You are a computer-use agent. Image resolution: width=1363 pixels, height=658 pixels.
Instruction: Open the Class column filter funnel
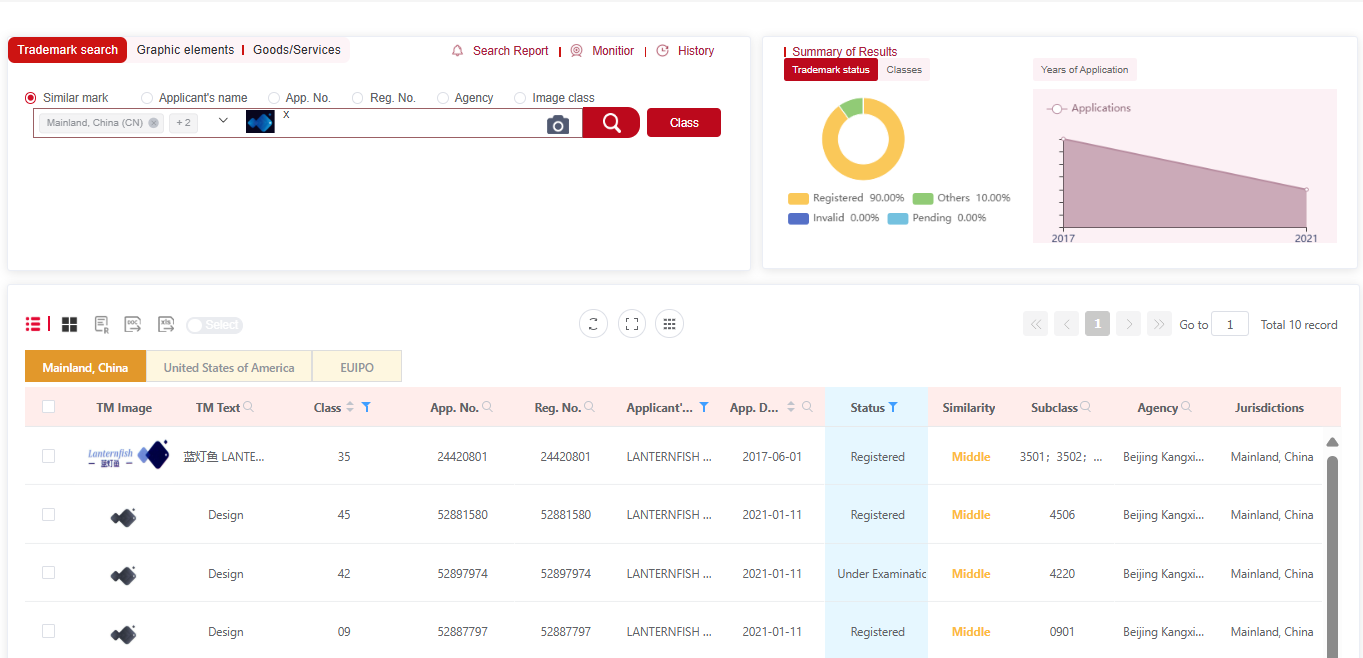click(365, 407)
